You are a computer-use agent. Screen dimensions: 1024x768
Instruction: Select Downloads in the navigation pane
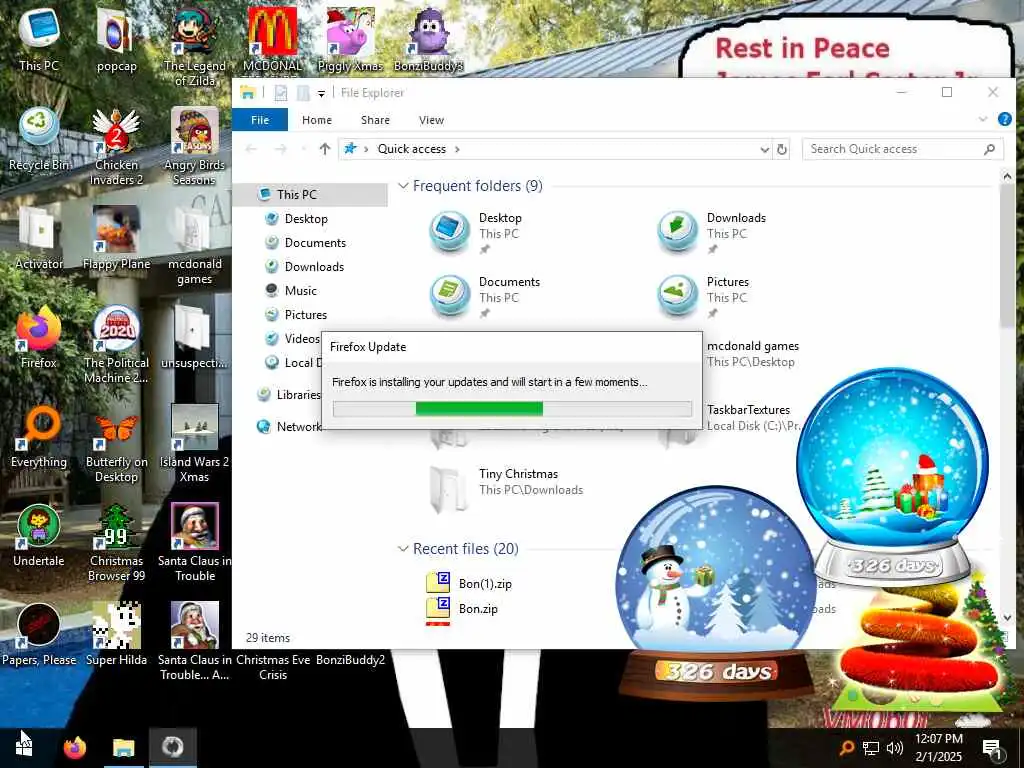click(x=316, y=267)
